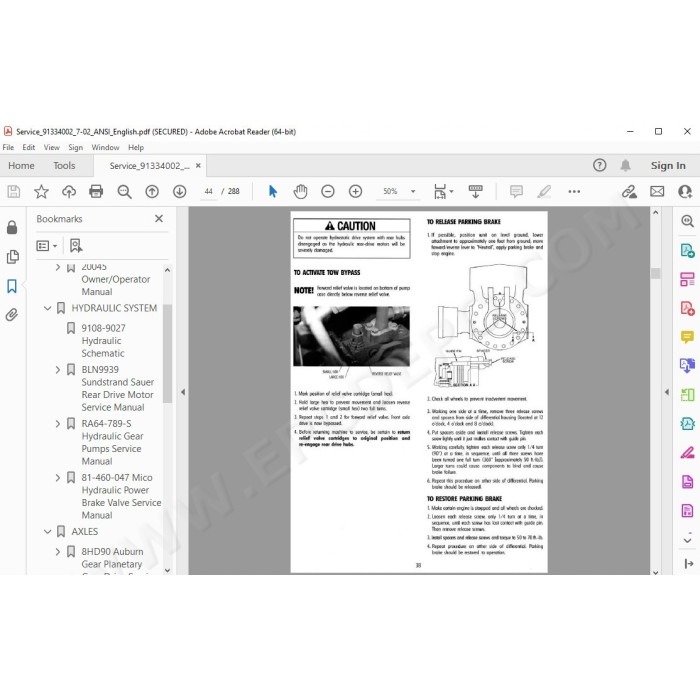Viewport: 700px width, 700px height.
Task: Open the Window menu
Action: [105, 147]
